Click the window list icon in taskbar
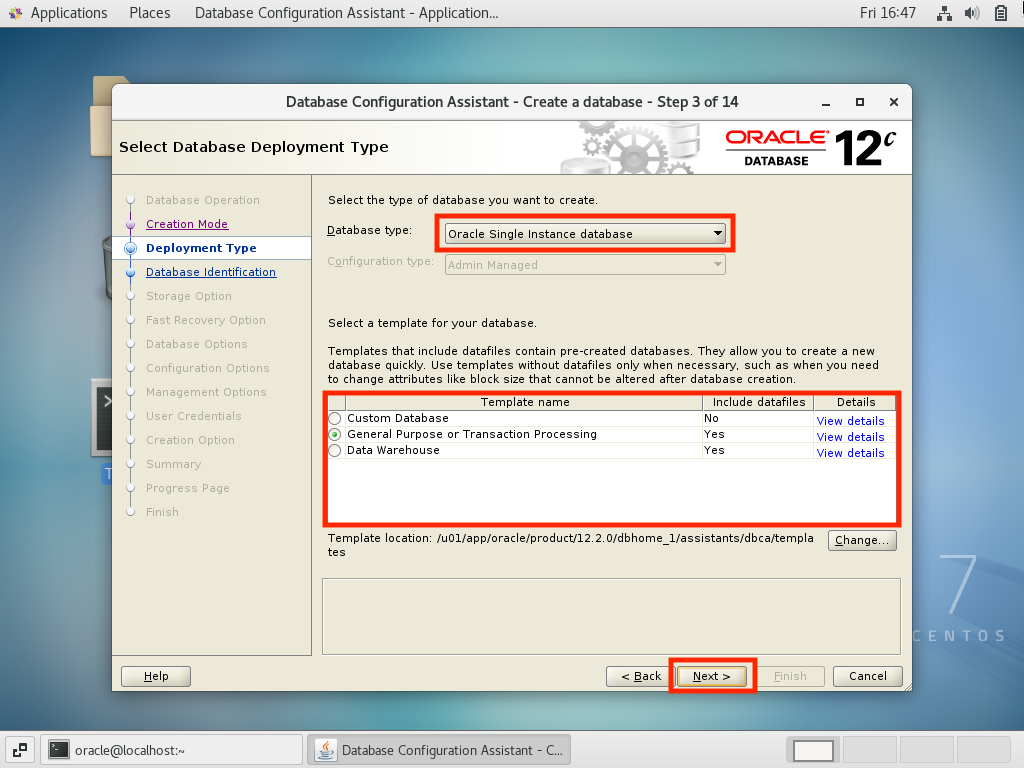Screen dimensions: 1024x768 (20, 750)
